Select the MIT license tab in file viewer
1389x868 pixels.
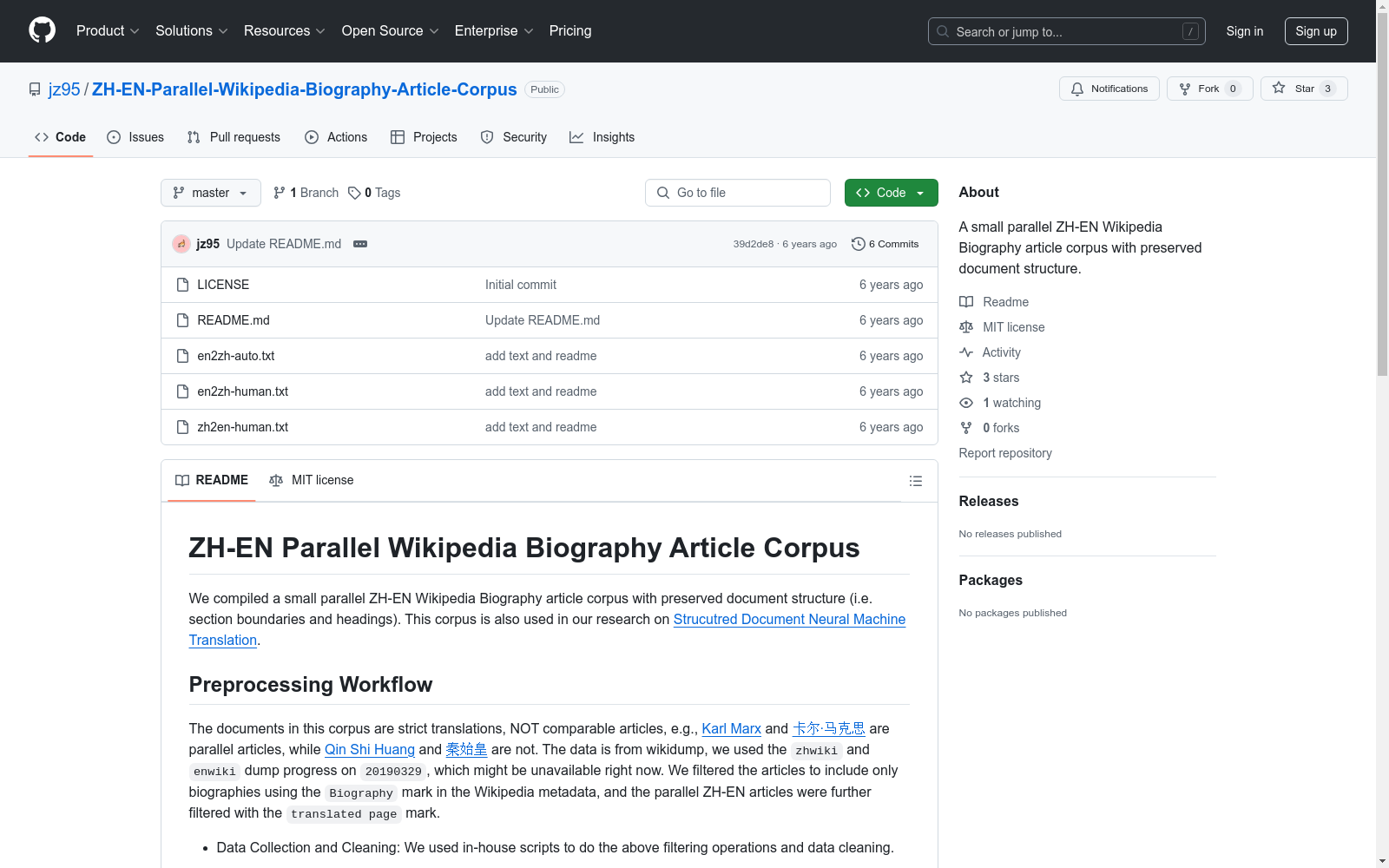312,480
